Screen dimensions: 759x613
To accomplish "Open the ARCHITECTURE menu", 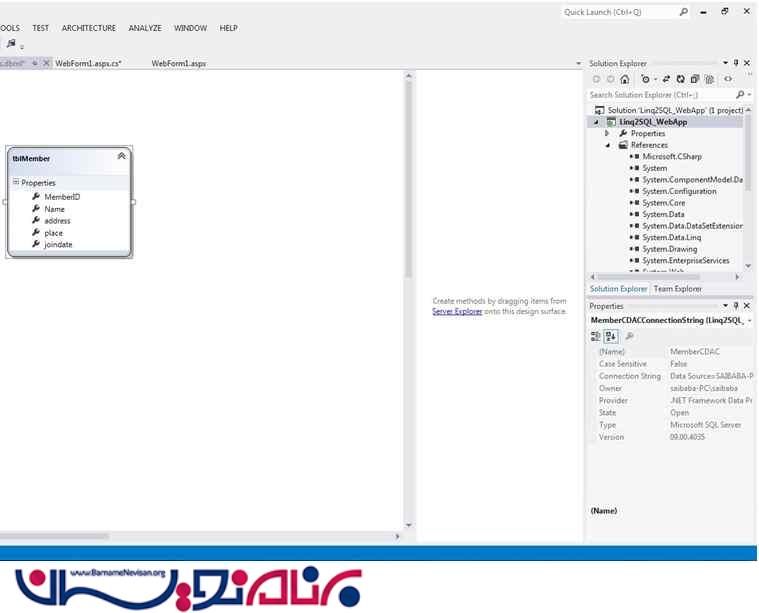I will point(88,28).
